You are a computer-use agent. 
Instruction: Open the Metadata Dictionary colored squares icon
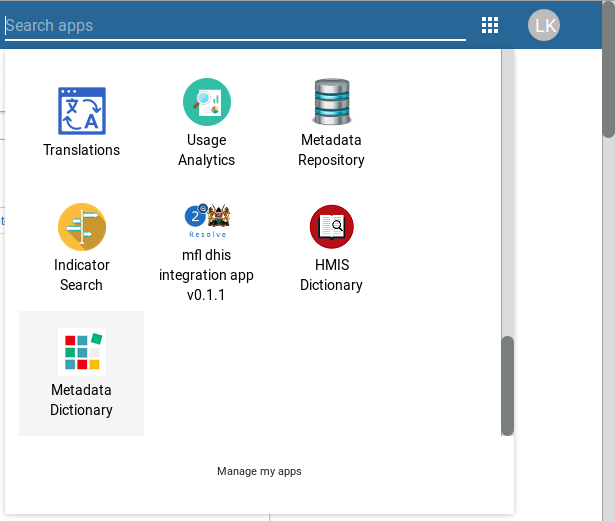tap(82, 352)
